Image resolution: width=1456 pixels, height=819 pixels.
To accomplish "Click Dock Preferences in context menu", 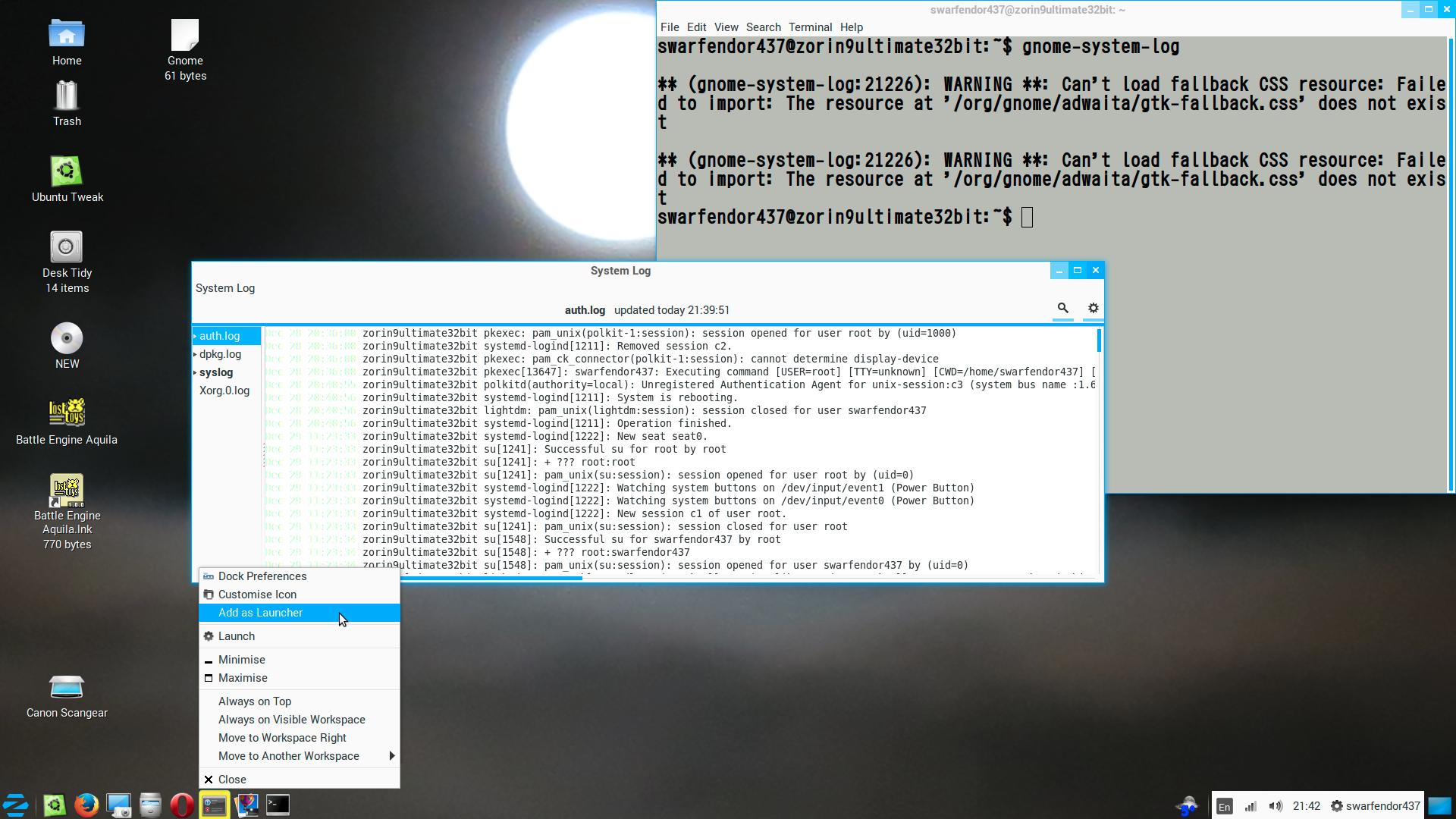I will tap(262, 576).
